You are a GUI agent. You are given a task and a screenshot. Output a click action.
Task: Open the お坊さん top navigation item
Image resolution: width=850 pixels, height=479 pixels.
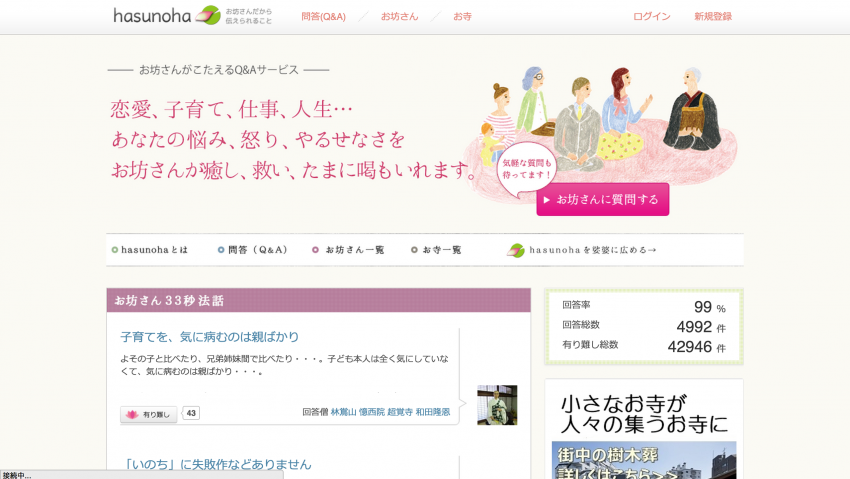(x=399, y=16)
